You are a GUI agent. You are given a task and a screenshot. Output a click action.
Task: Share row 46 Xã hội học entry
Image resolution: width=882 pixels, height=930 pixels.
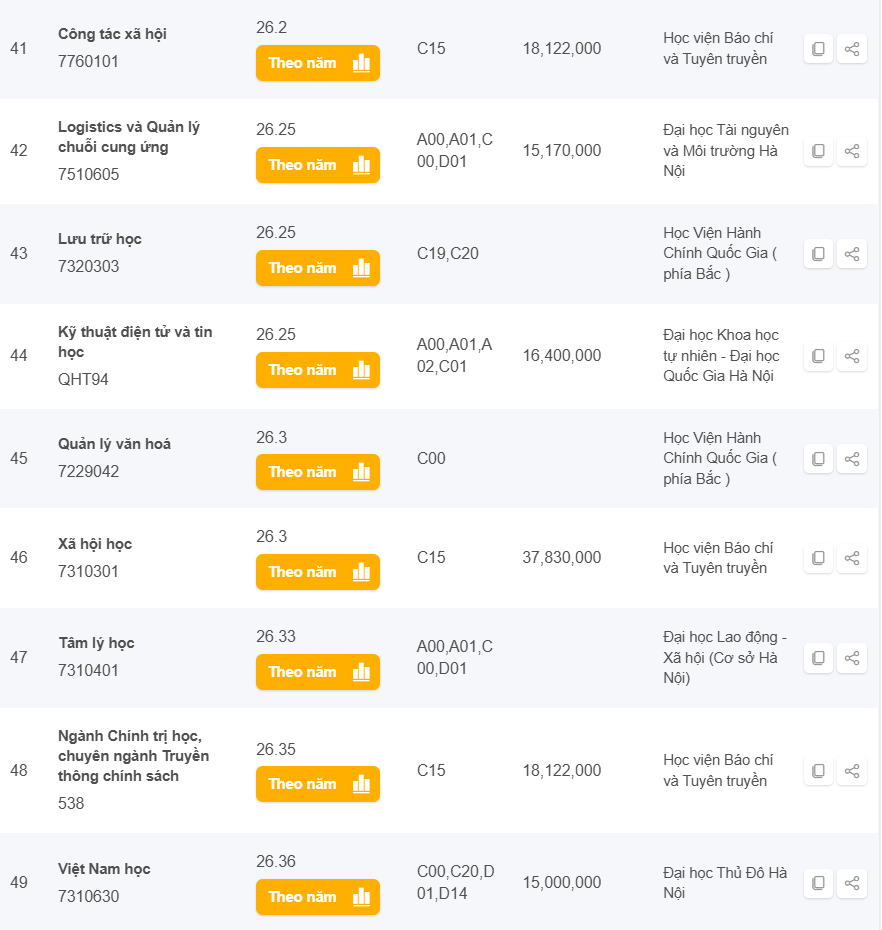[852, 558]
